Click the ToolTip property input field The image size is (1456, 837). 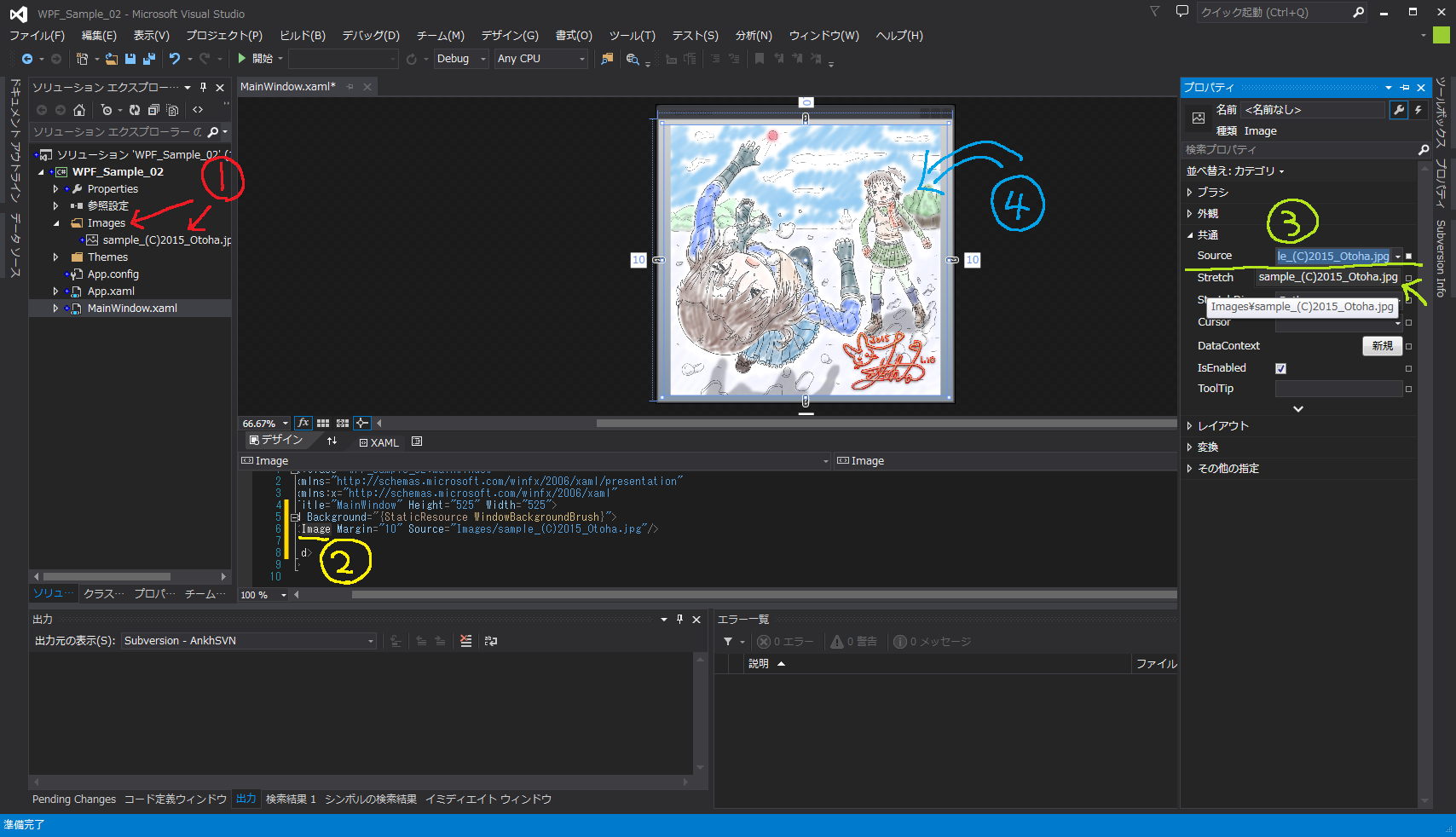pyautogui.click(x=1338, y=389)
